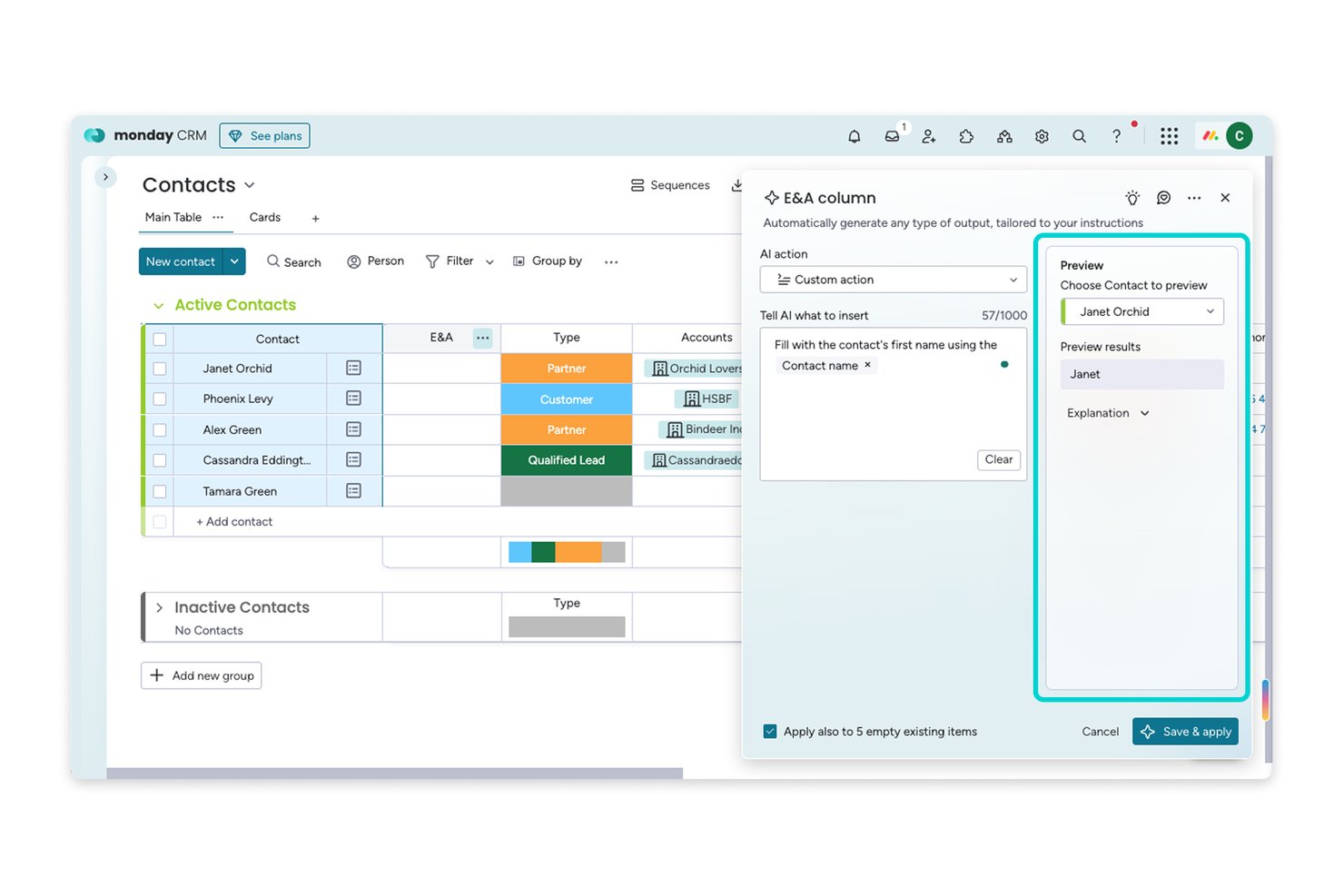Screen dimensions: 1344x896
Task: Open the E&A panel more options menu
Action: click(x=1194, y=198)
